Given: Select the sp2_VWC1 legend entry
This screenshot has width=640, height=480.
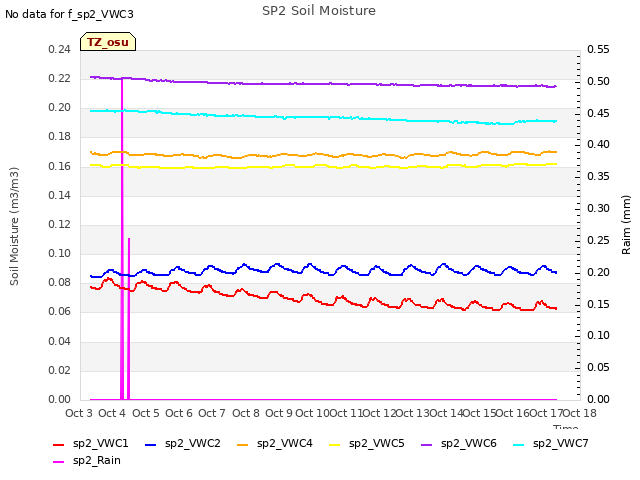Looking at the screenshot, I should coord(91,443).
